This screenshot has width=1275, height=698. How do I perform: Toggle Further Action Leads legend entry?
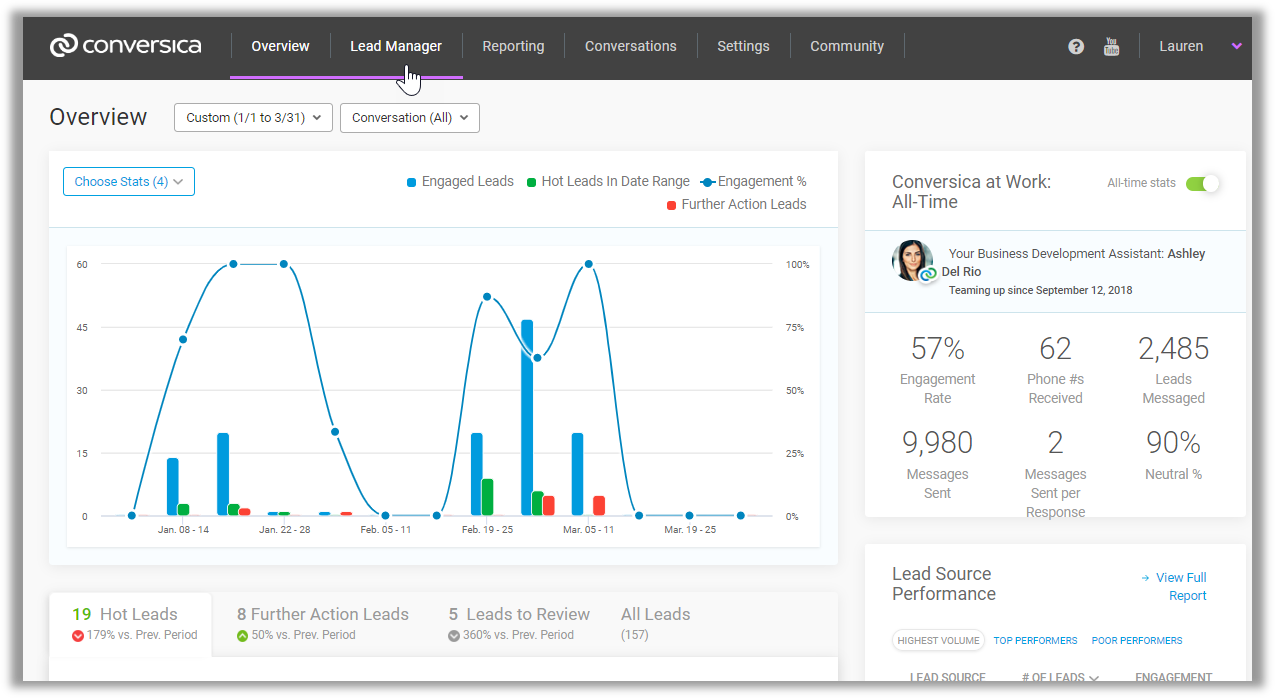pos(736,204)
